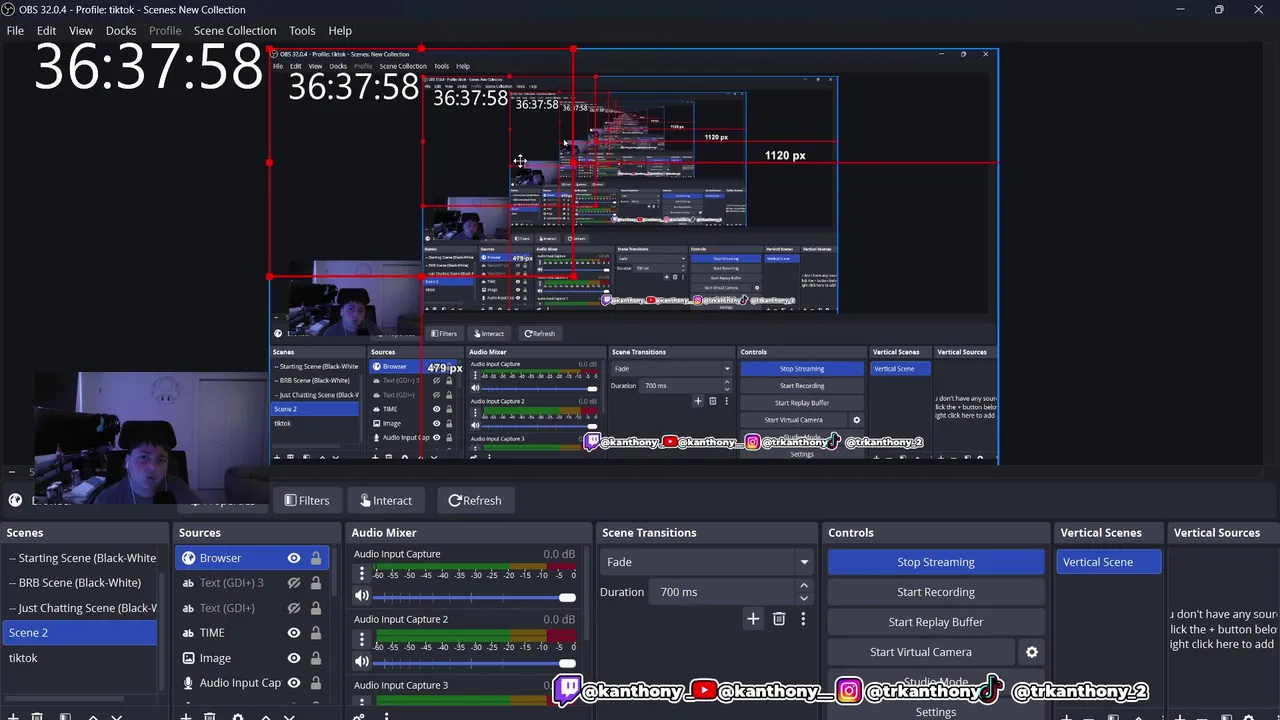The width and height of the screenshot is (1280, 720).
Task: Add a transition with the plus icon
Action: (753, 619)
